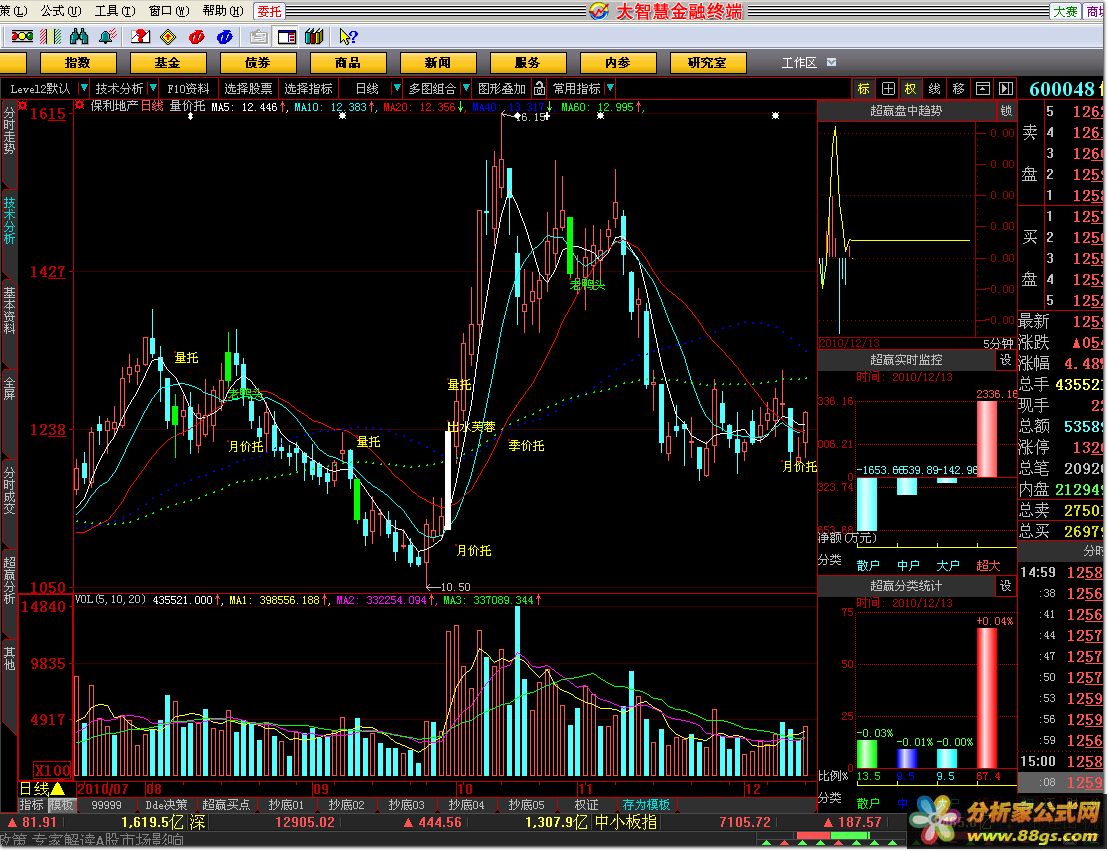Click 设 settings on 超赢实时监控 panel
The height and width of the screenshot is (851, 1109).
tap(1006, 360)
